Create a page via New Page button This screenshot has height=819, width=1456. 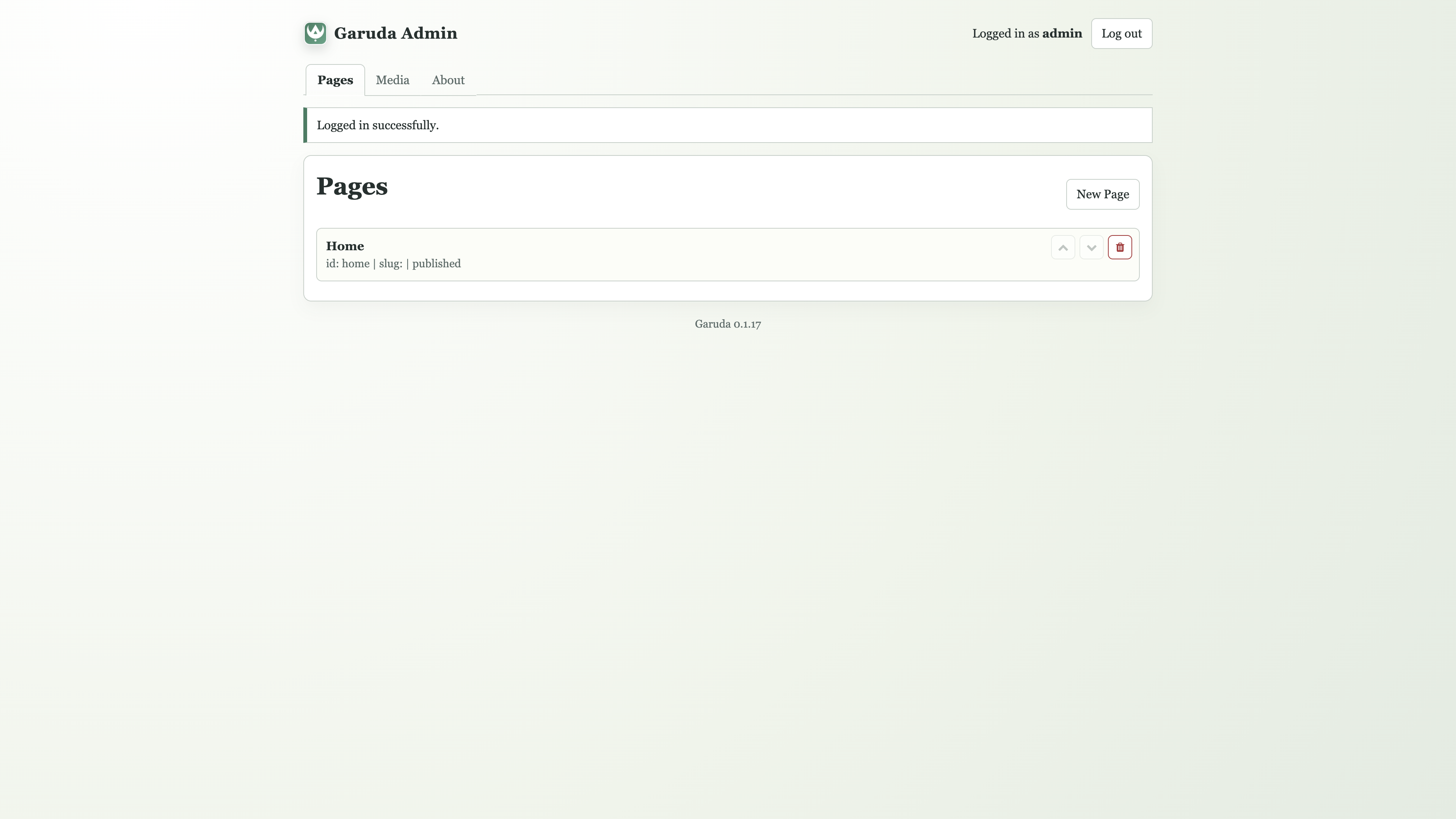(x=1102, y=195)
